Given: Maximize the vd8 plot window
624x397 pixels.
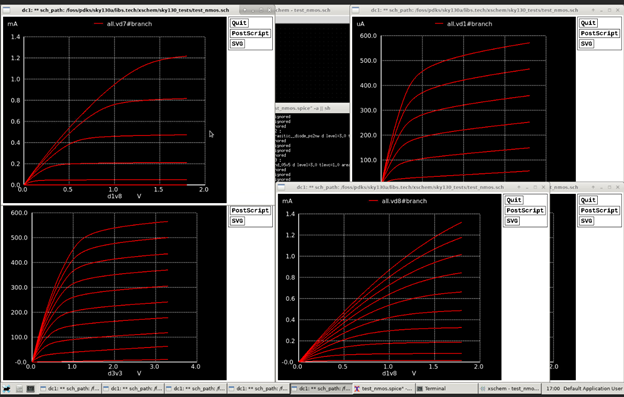Looking at the screenshot, I should pyautogui.click(x=535, y=187).
